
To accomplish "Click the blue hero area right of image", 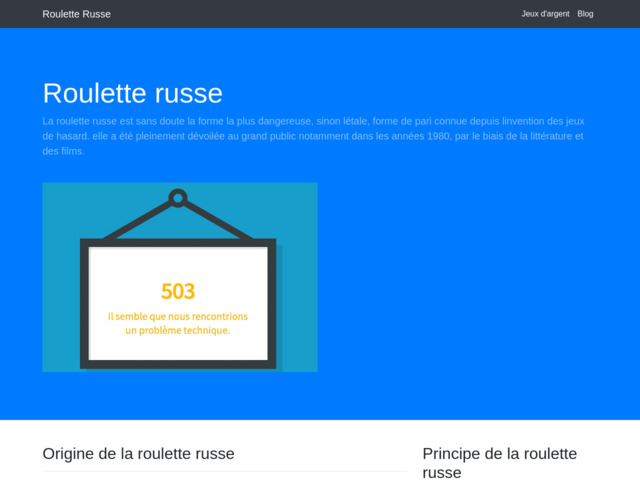I will pyautogui.click(x=470, y=280).
